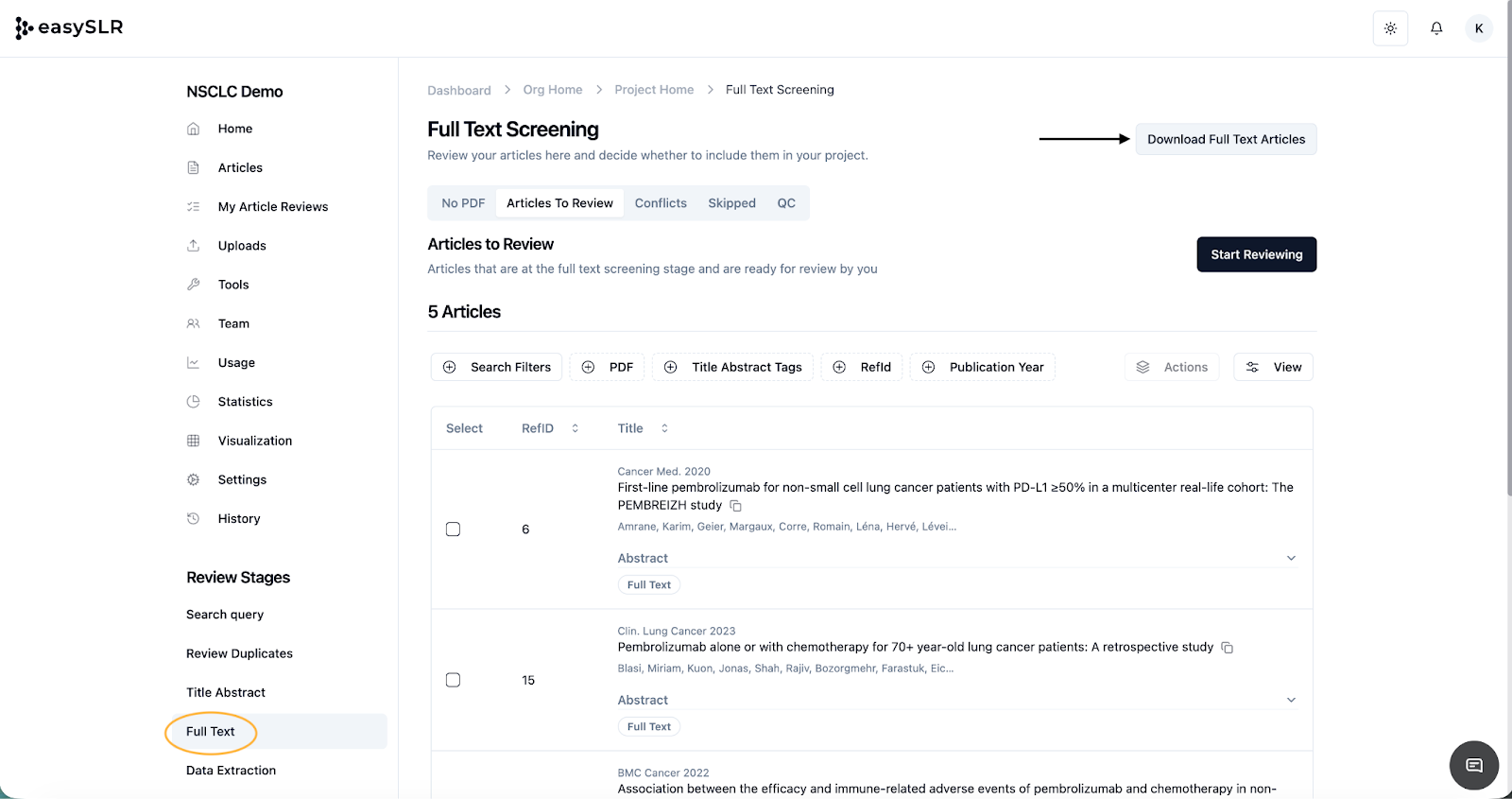Switch to the Conflicts tab
1512x799 pixels.
coord(661,203)
